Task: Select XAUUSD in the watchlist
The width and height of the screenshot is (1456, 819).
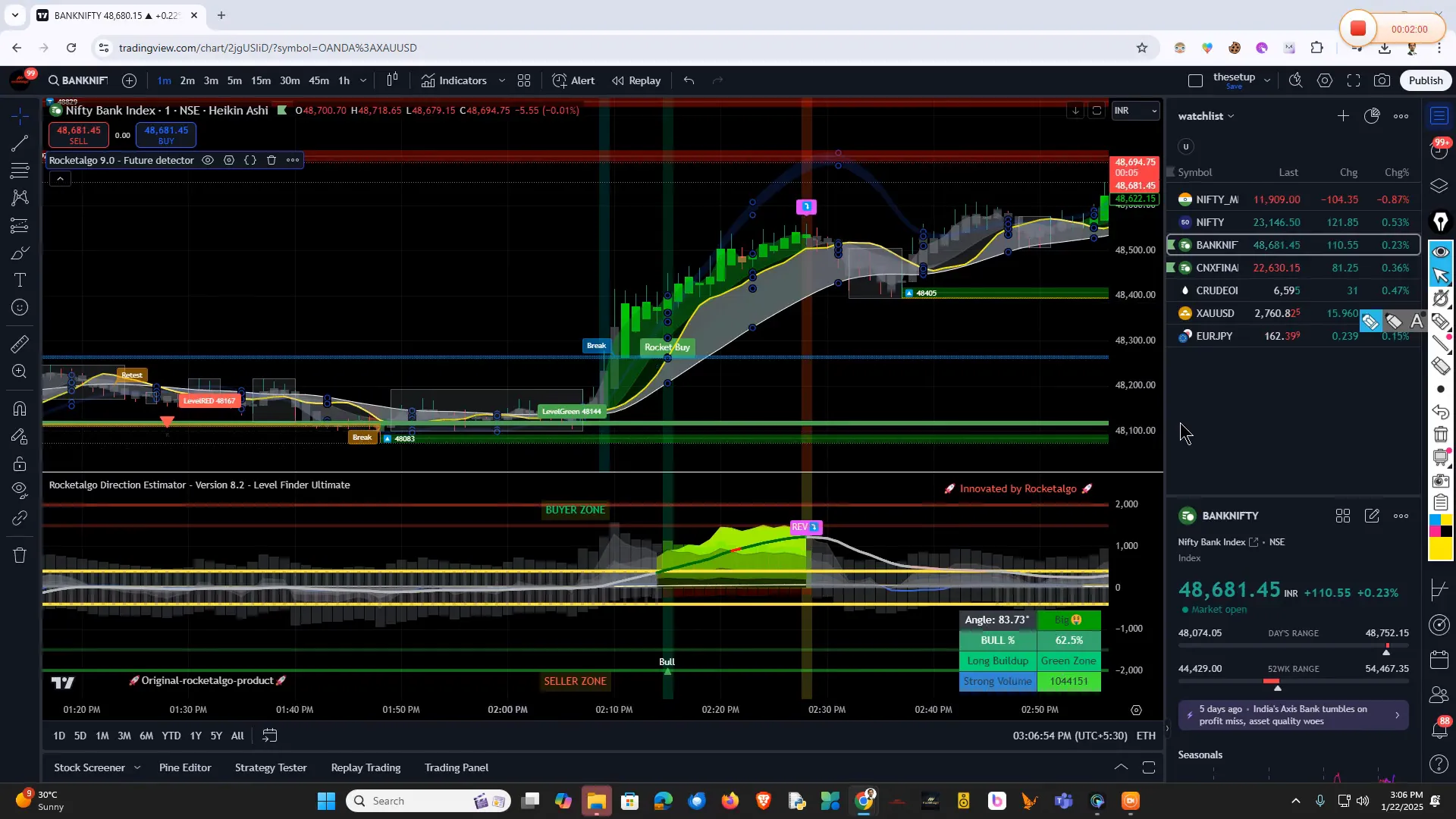Action: point(1215,313)
